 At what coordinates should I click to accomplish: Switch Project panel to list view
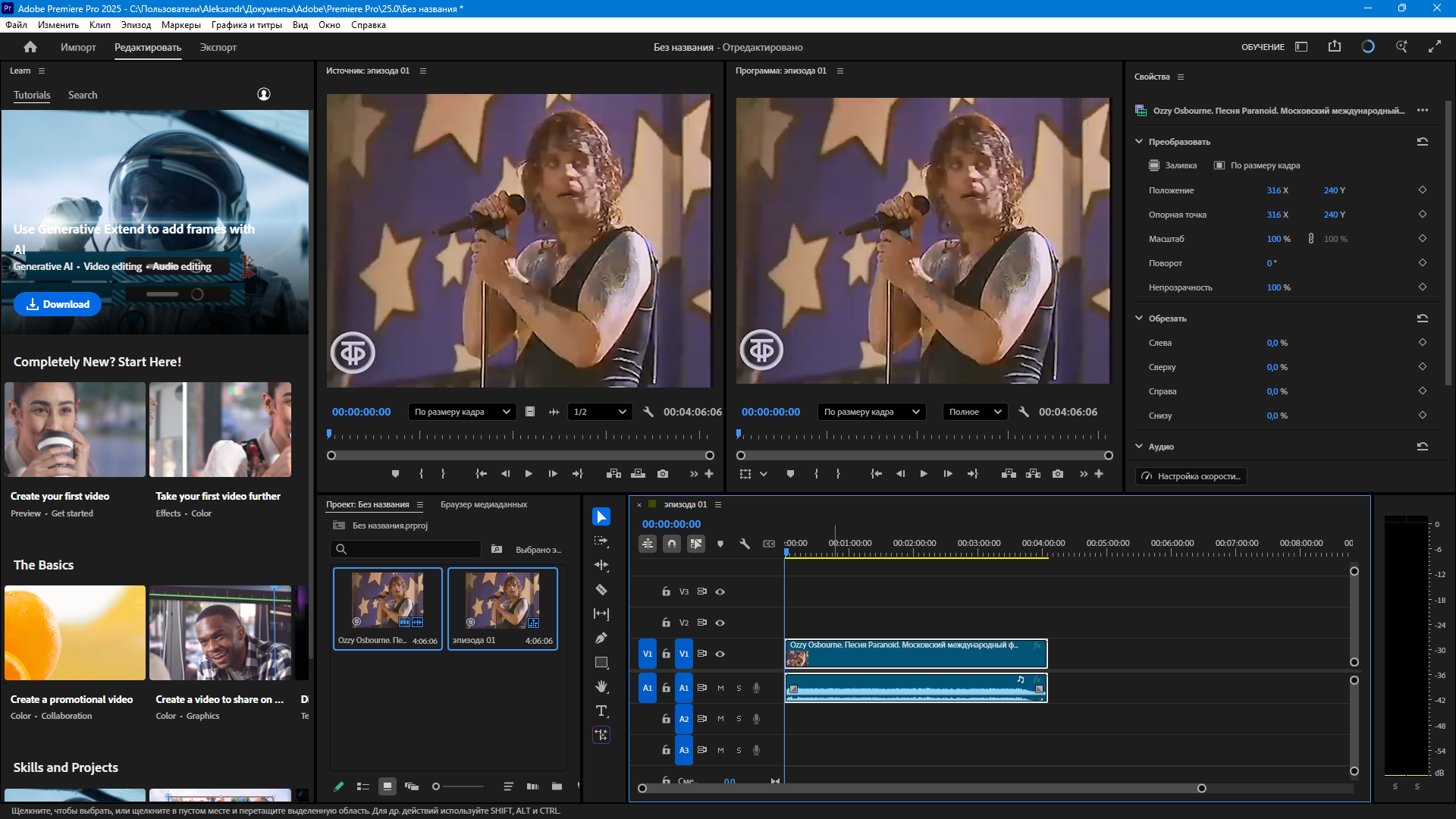point(363,786)
